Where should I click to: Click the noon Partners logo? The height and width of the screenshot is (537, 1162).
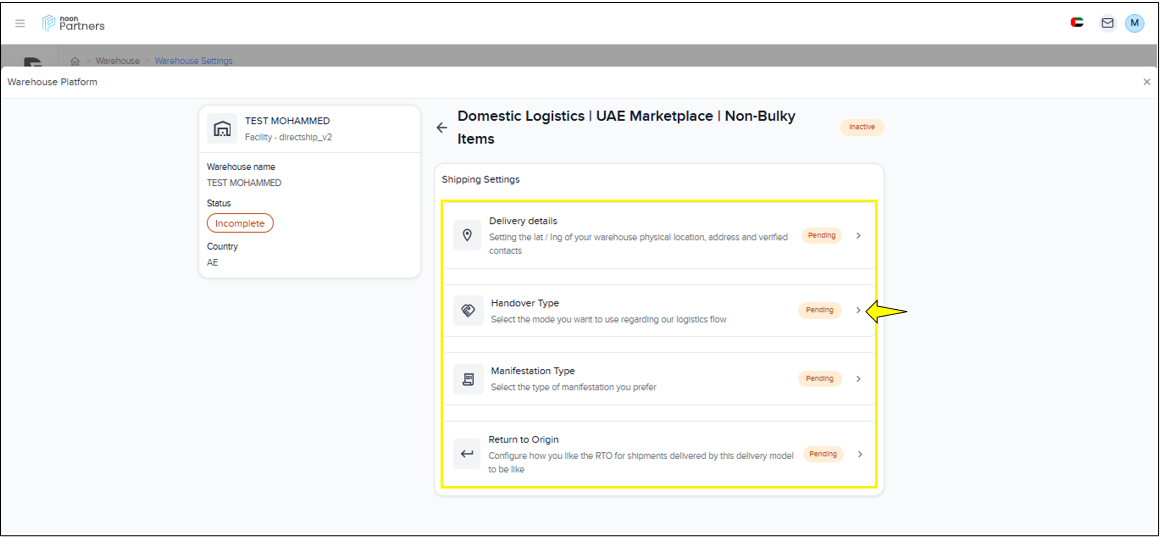pos(73,23)
